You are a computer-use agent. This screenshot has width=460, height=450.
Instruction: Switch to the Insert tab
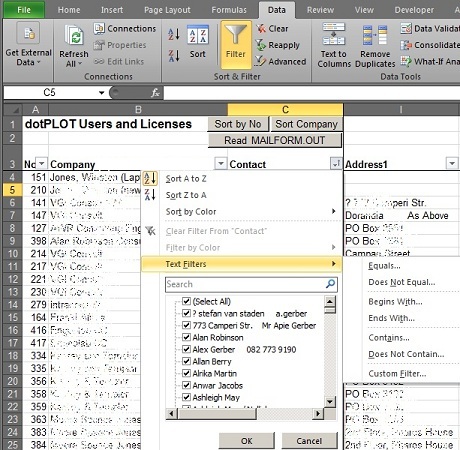pyautogui.click(x=112, y=10)
